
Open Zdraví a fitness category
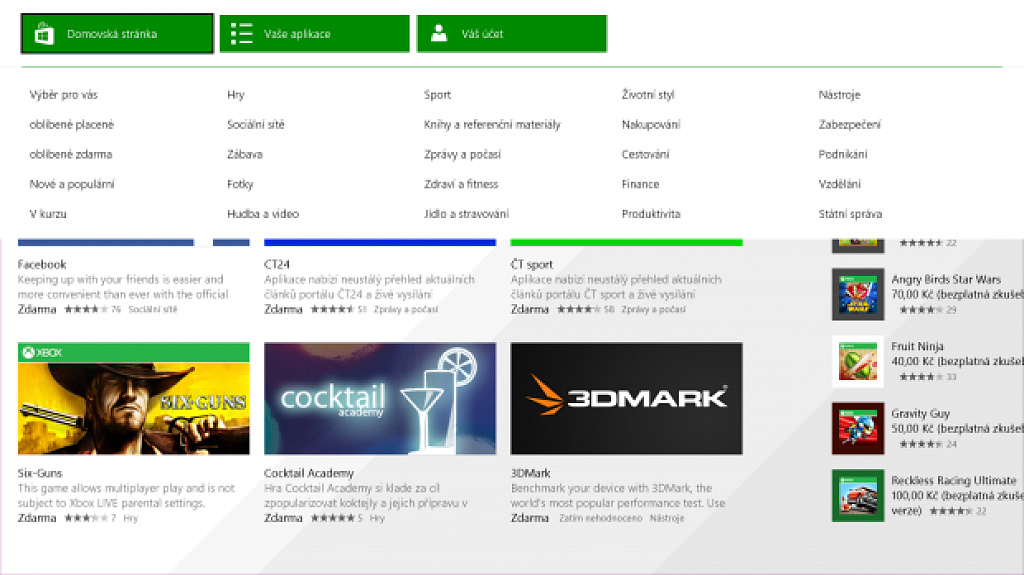pyautogui.click(x=461, y=184)
